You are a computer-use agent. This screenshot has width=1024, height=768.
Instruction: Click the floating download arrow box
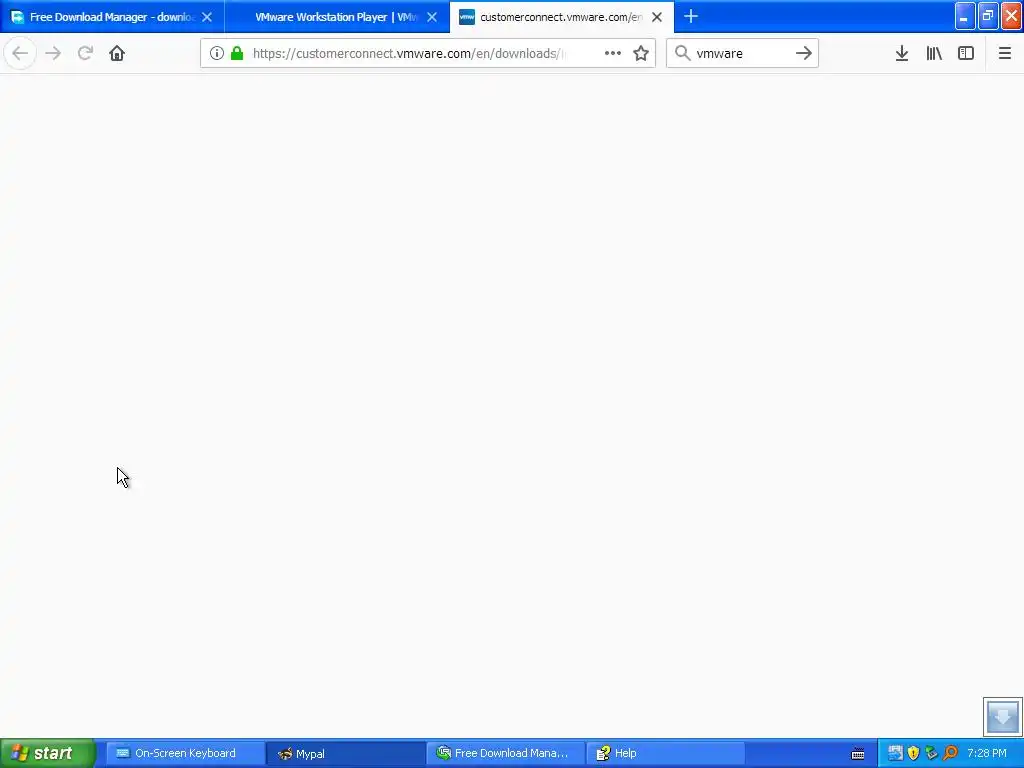click(x=1002, y=716)
